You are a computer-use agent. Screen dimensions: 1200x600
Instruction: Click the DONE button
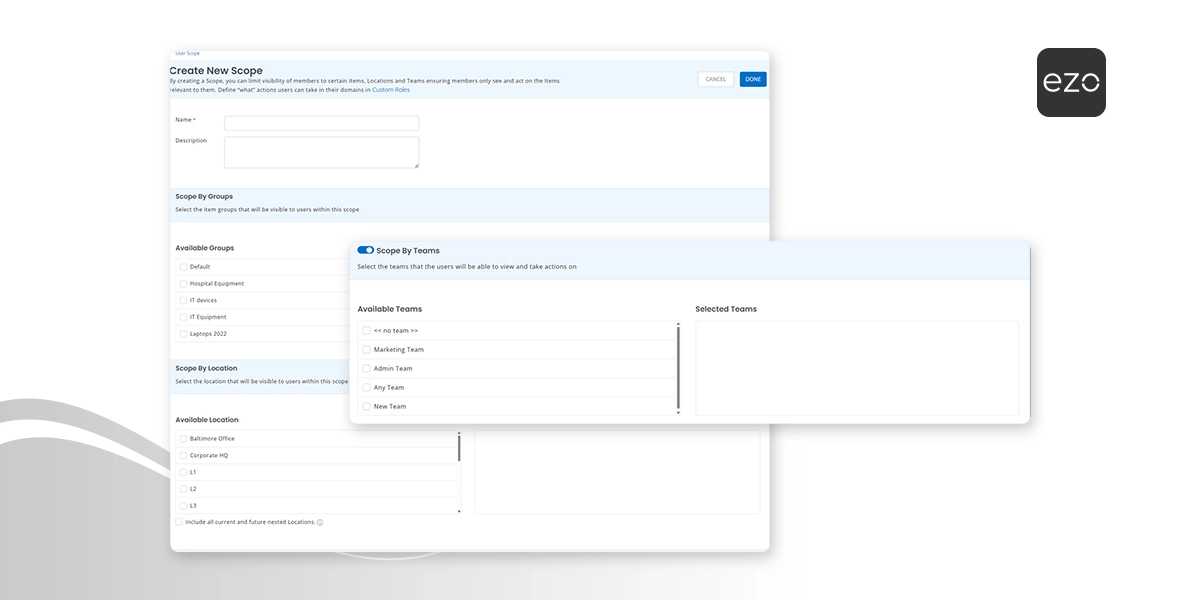pyautogui.click(x=752, y=78)
